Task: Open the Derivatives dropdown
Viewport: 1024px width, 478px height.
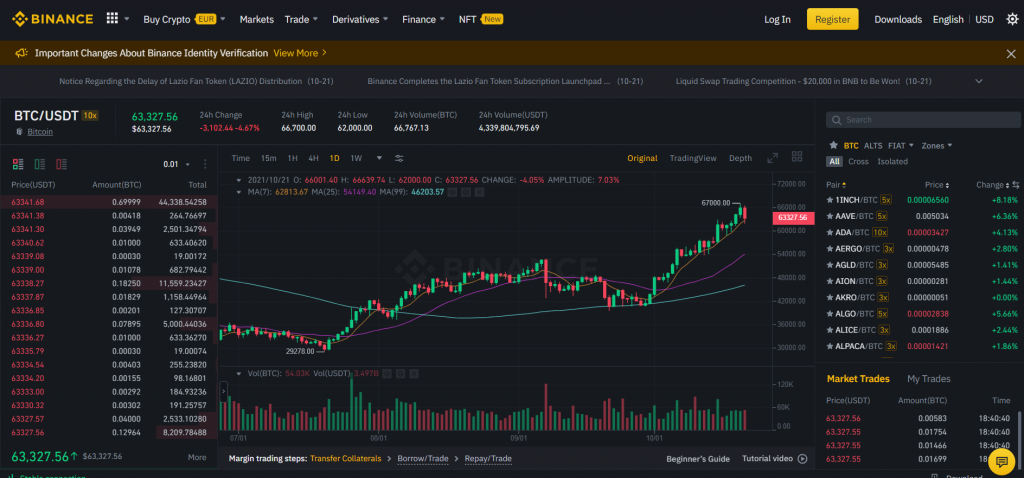Action: point(360,19)
